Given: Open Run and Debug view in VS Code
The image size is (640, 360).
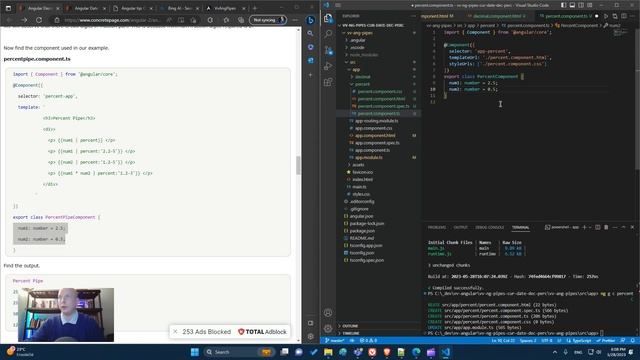Looking at the screenshot, I should 328,66.
